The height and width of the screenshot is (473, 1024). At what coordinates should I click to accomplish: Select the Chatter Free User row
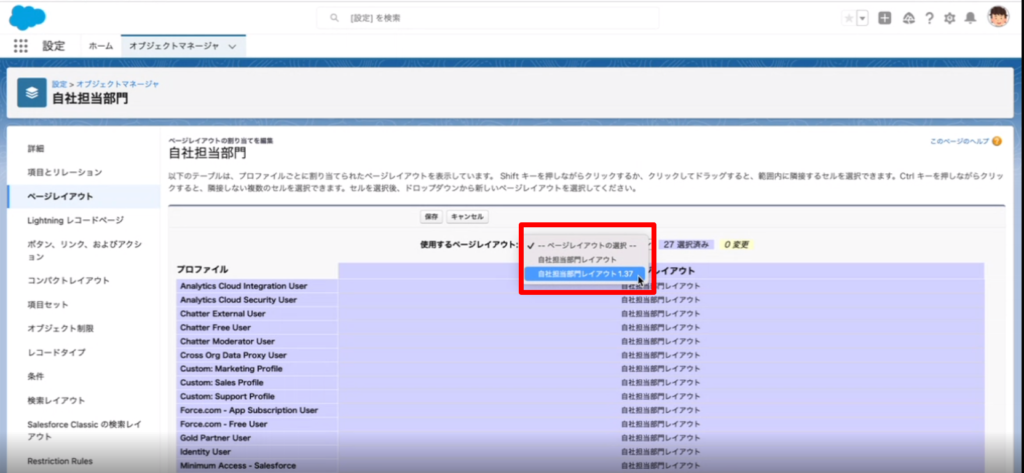click(580, 327)
